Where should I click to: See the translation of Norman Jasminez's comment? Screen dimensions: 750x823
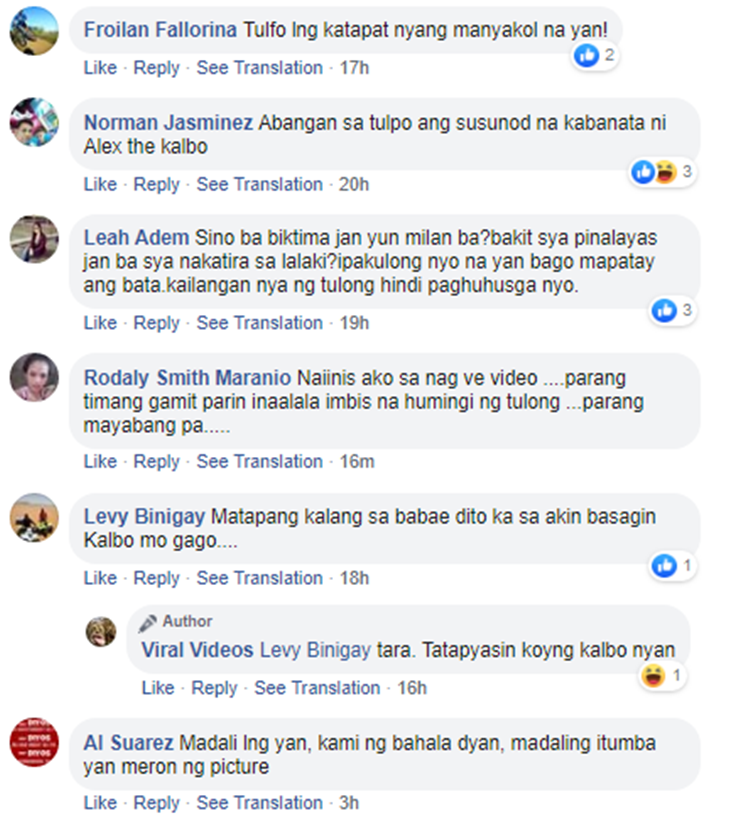click(259, 184)
